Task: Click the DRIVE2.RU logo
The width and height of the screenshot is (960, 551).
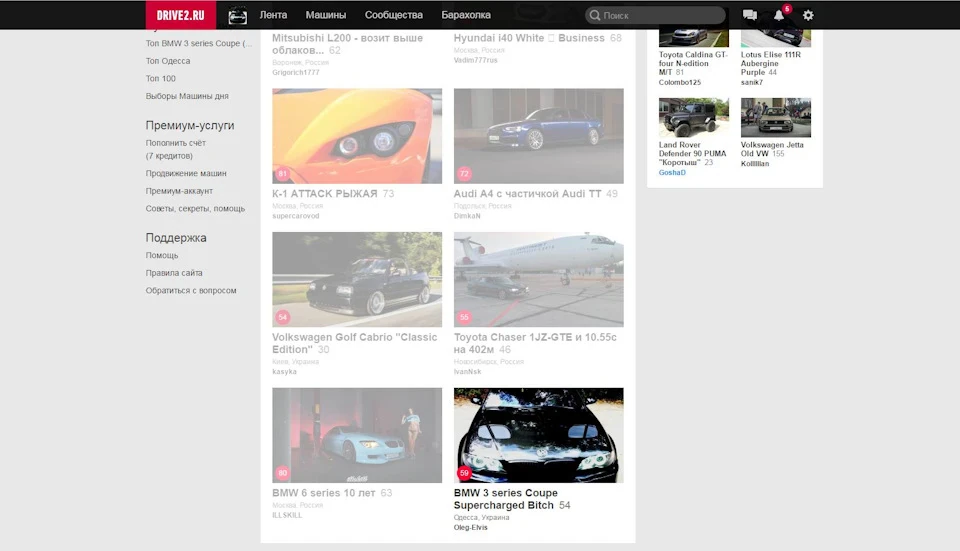Action: [181, 15]
